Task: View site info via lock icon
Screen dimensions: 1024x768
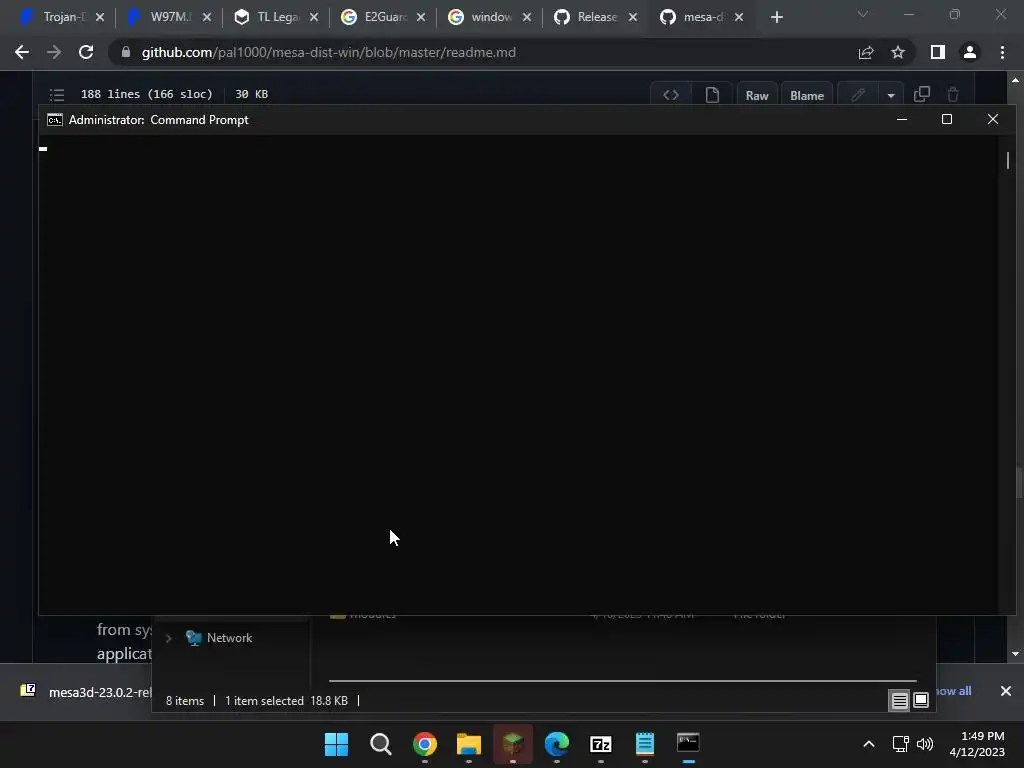Action: 126,52
